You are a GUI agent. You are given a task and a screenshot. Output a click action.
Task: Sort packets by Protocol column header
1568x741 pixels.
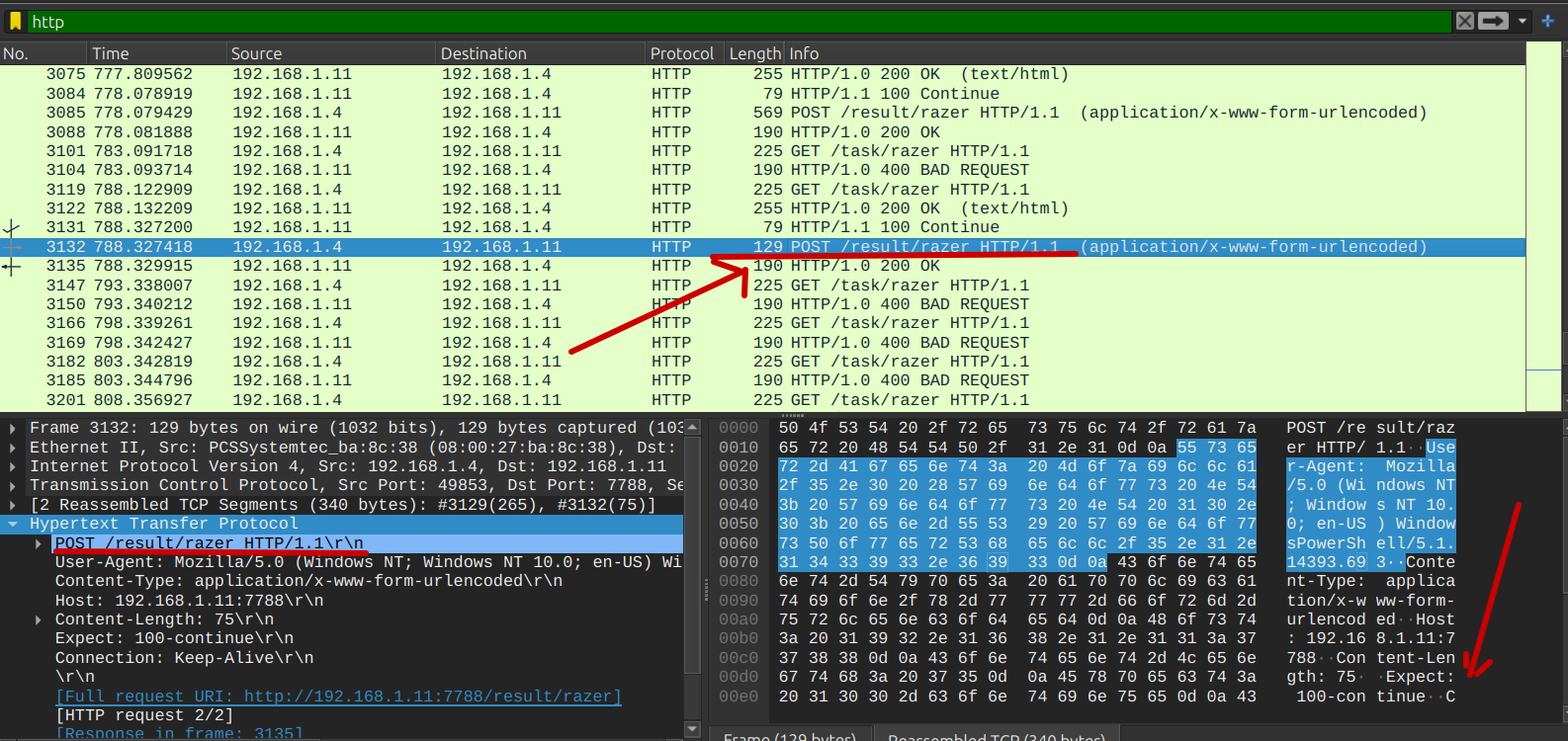tap(681, 53)
